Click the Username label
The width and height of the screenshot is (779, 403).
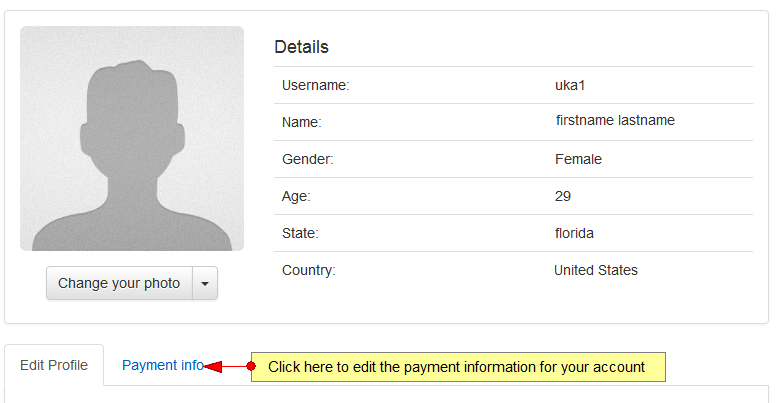315,86
